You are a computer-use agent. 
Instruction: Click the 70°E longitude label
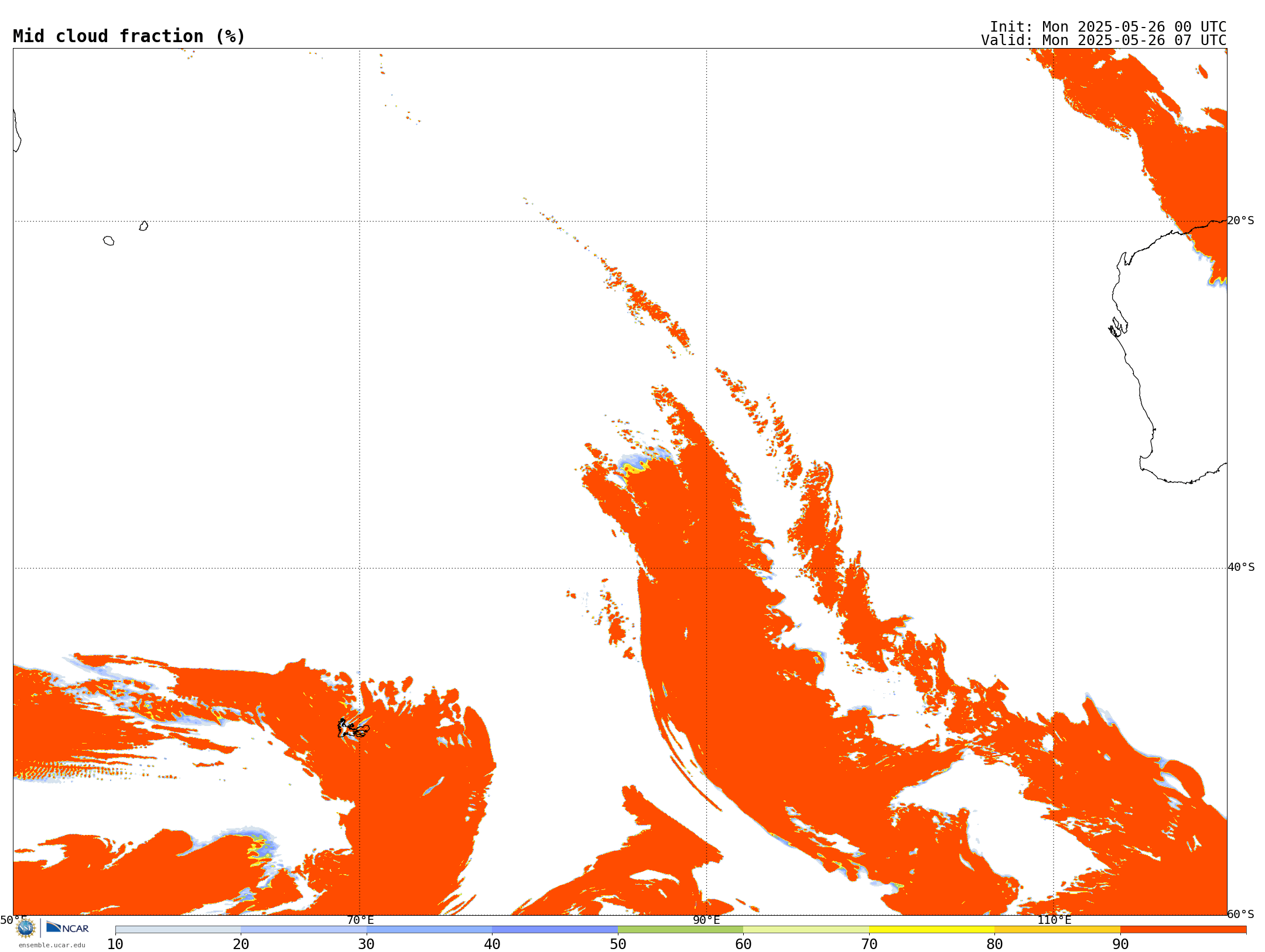click(x=360, y=920)
